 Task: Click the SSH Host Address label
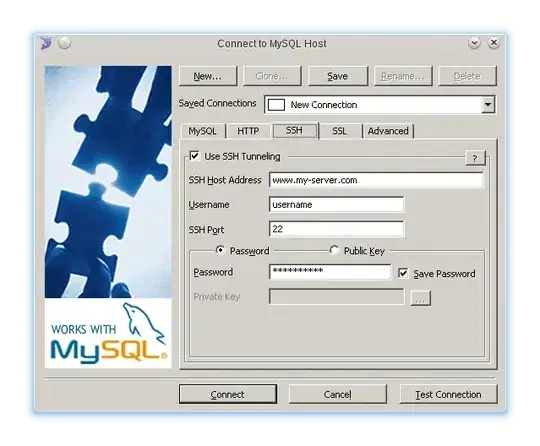click(225, 180)
